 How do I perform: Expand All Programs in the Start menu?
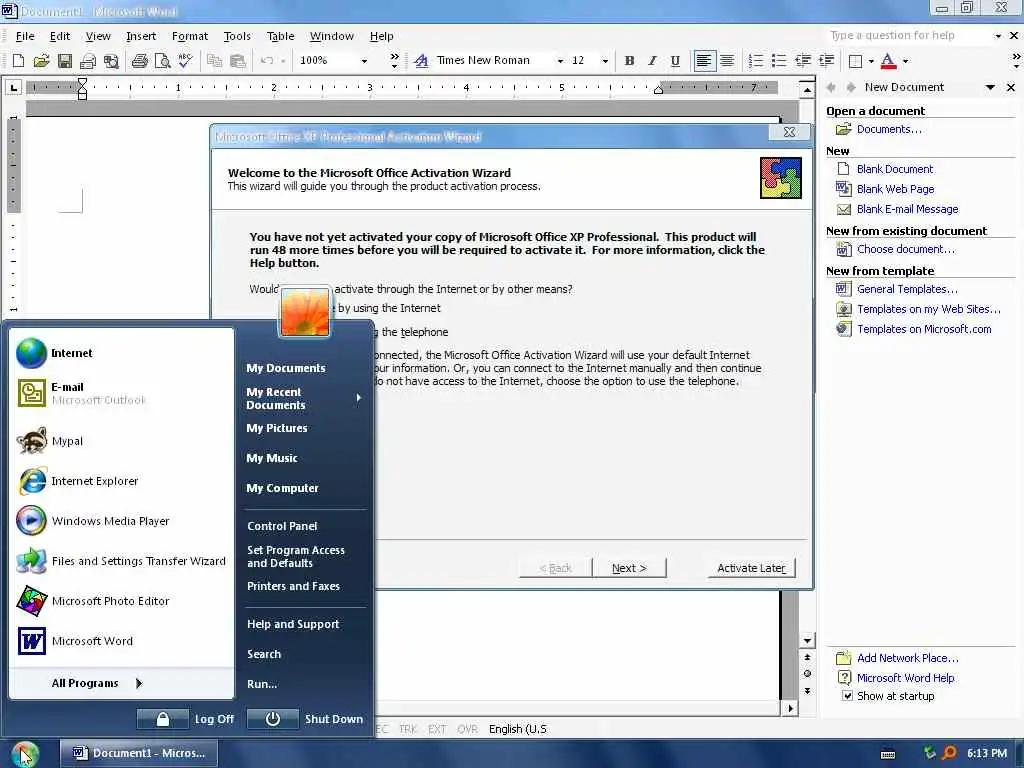[97, 683]
